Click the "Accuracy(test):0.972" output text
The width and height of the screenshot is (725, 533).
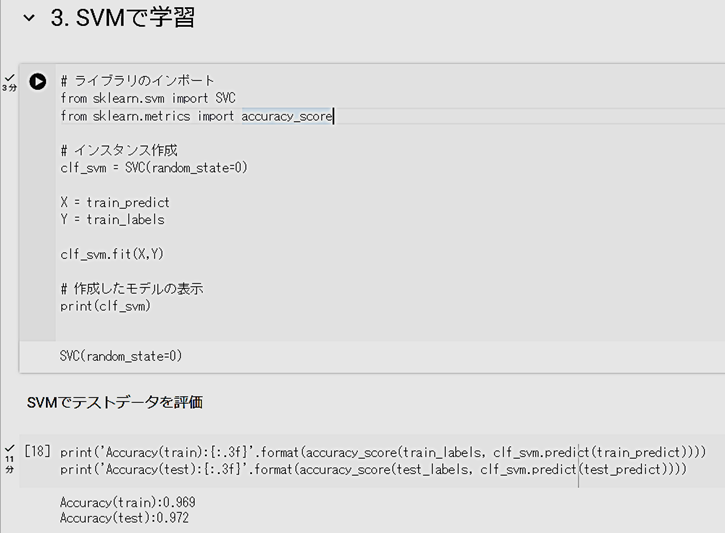(124, 518)
